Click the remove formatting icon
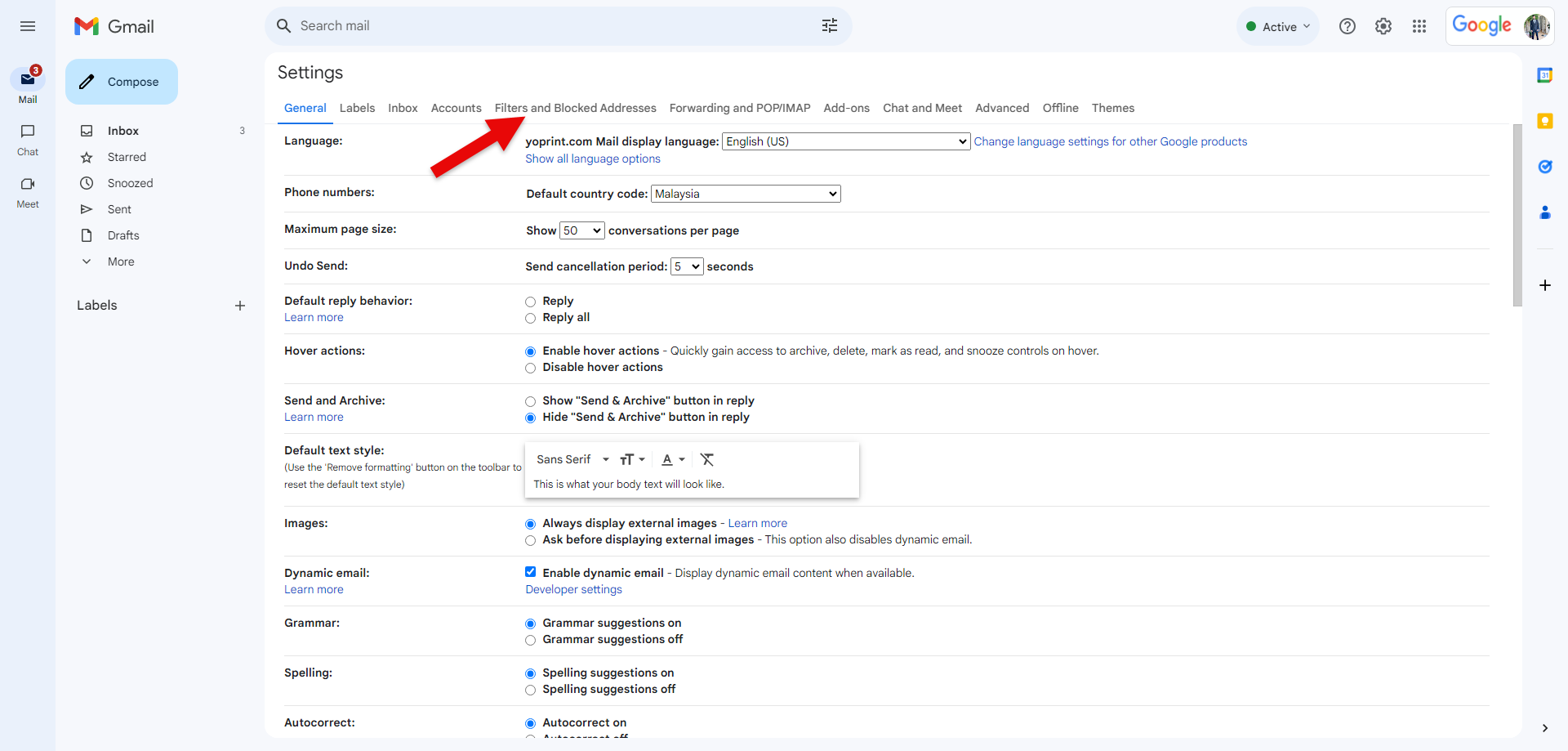This screenshot has height=751, width=1568. pos(707,459)
